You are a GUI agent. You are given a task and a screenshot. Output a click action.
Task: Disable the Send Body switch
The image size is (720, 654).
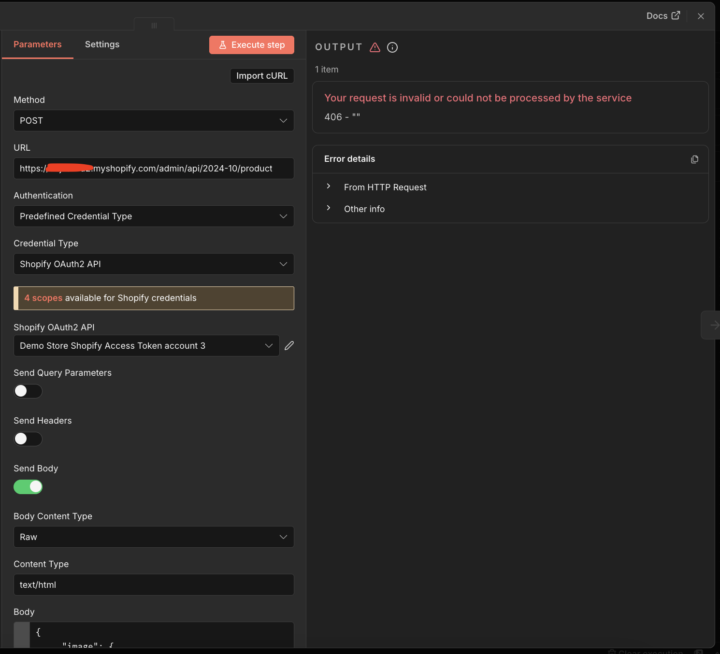(28, 487)
